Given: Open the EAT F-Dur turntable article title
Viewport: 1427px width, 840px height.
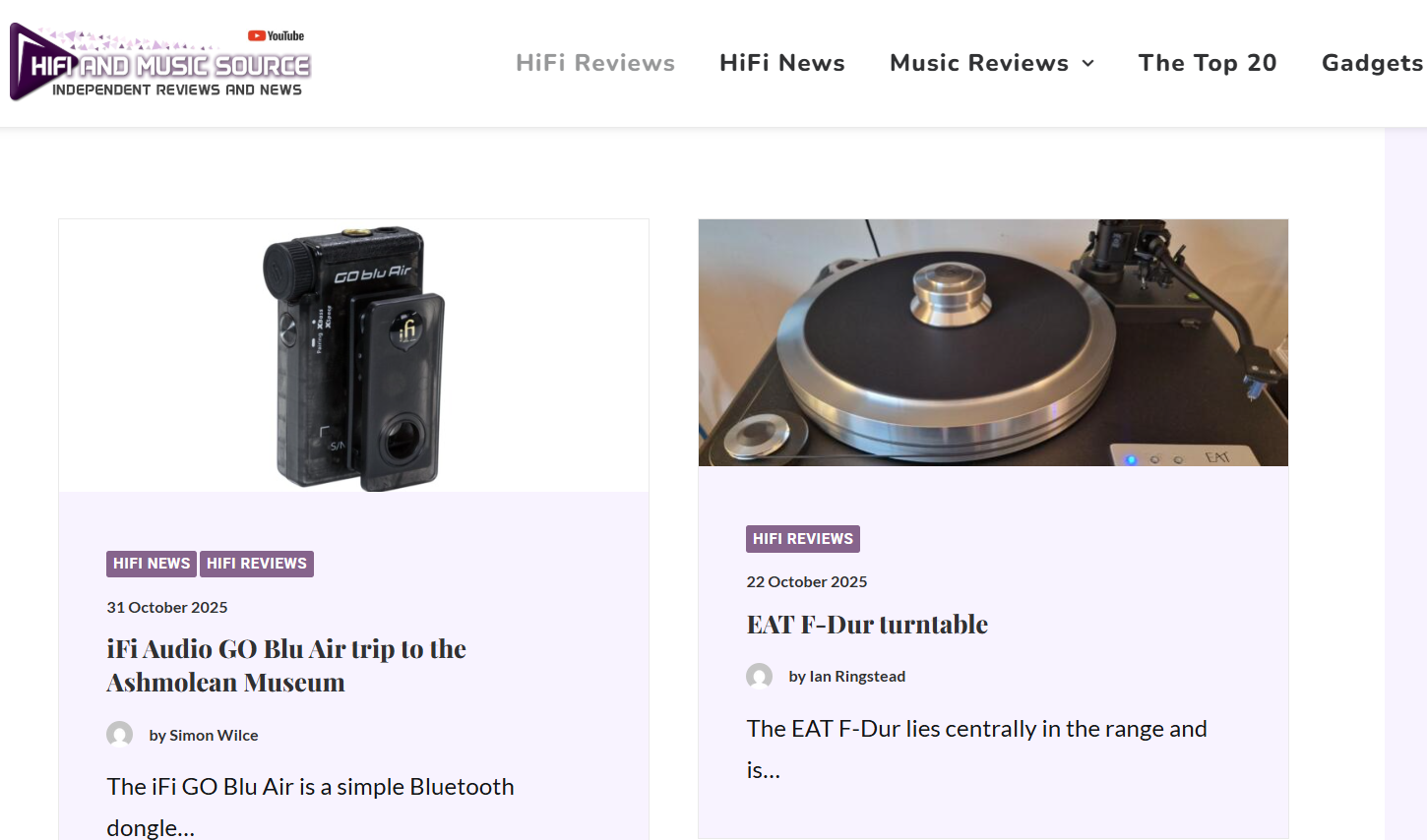Looking at the screenshot, I should pos(867,625).
